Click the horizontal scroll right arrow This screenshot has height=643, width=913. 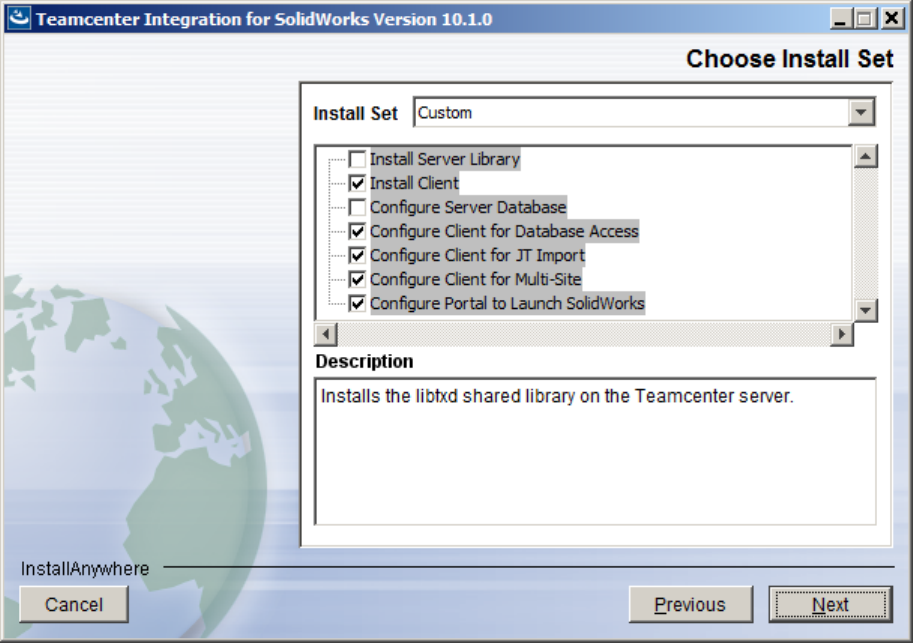841,334
